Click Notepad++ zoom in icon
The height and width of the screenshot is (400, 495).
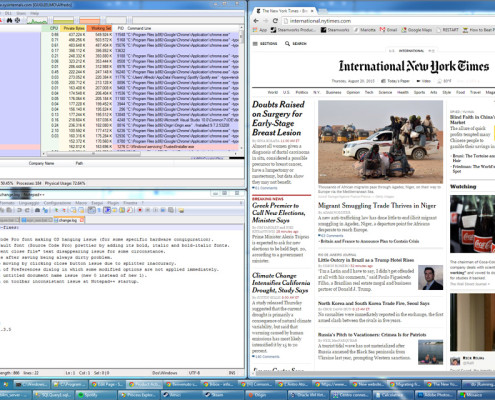click(56, 210)
